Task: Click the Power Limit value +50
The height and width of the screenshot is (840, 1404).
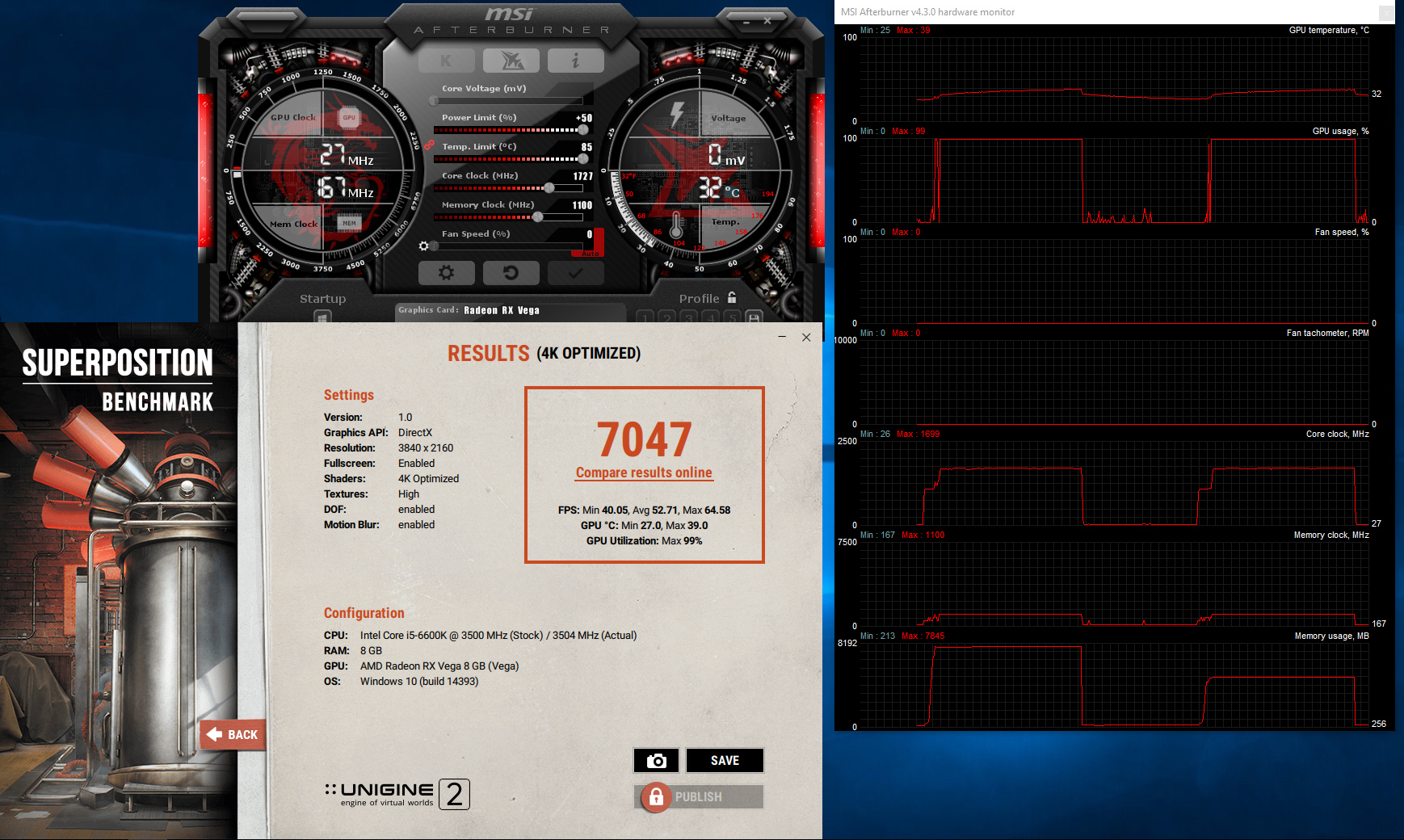Action: point(584,118)
